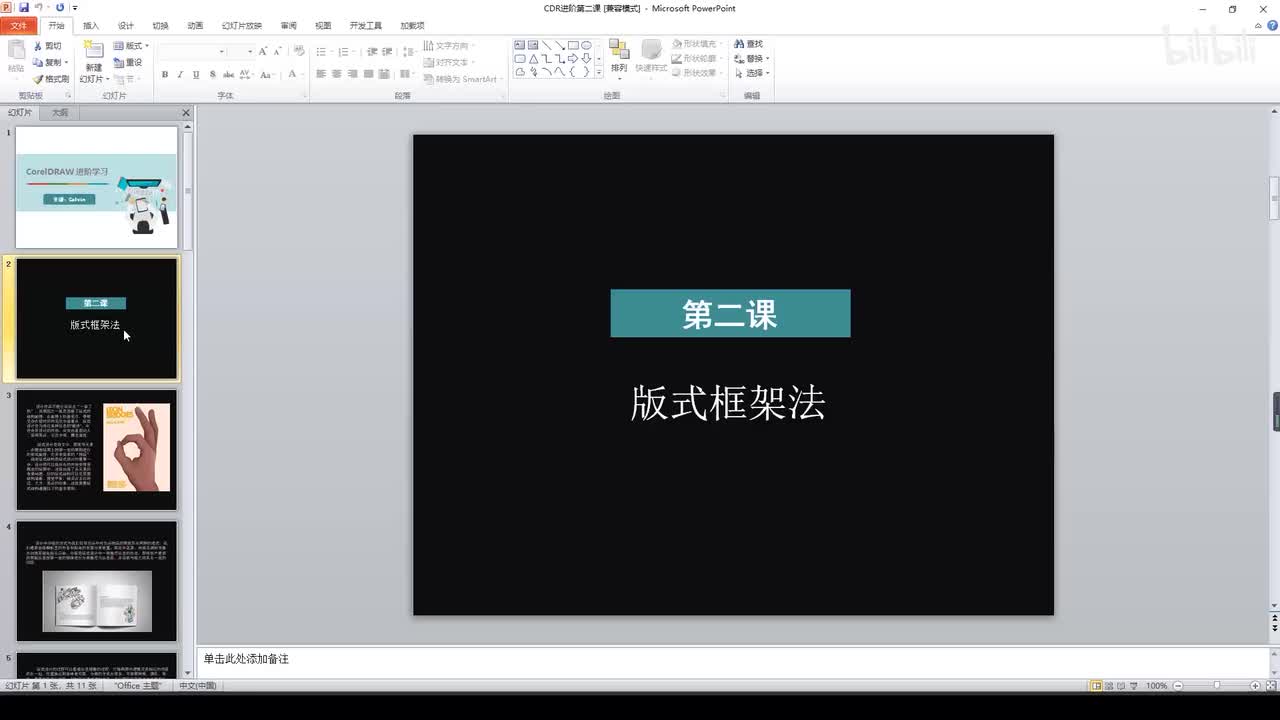1280x720 pixels.
Task: Click the Undo arrow in quick access toolbar
Action: [39, 8]
